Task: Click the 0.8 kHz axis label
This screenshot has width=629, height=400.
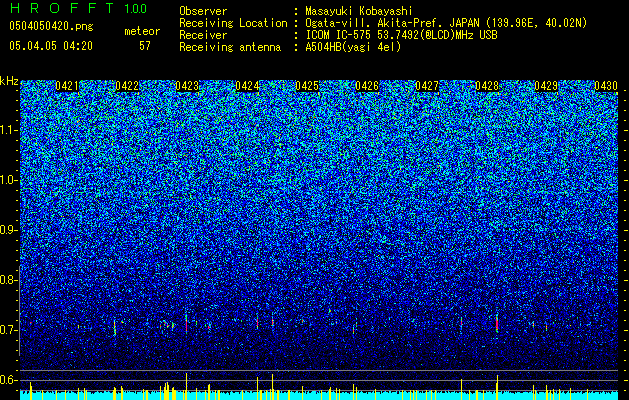Action: [8, 280]
